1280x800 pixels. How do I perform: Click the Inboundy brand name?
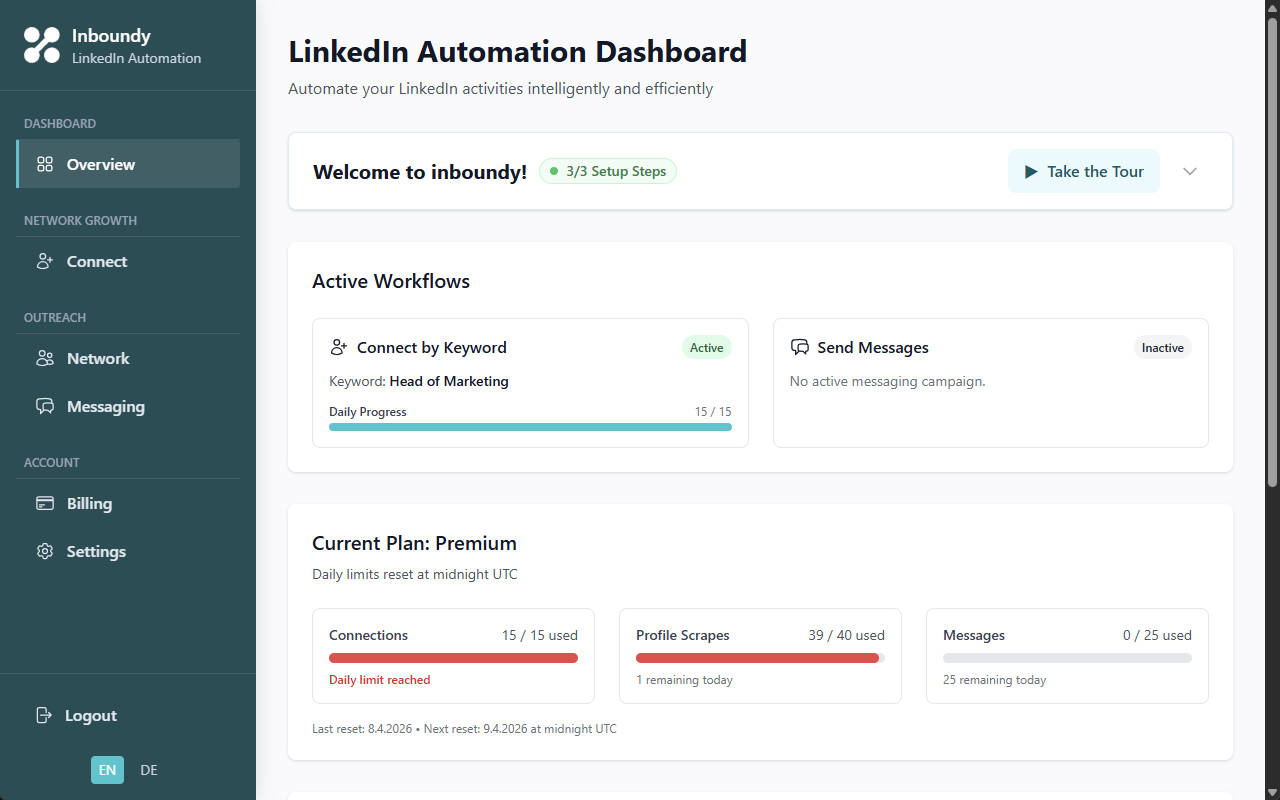[111, 35]
